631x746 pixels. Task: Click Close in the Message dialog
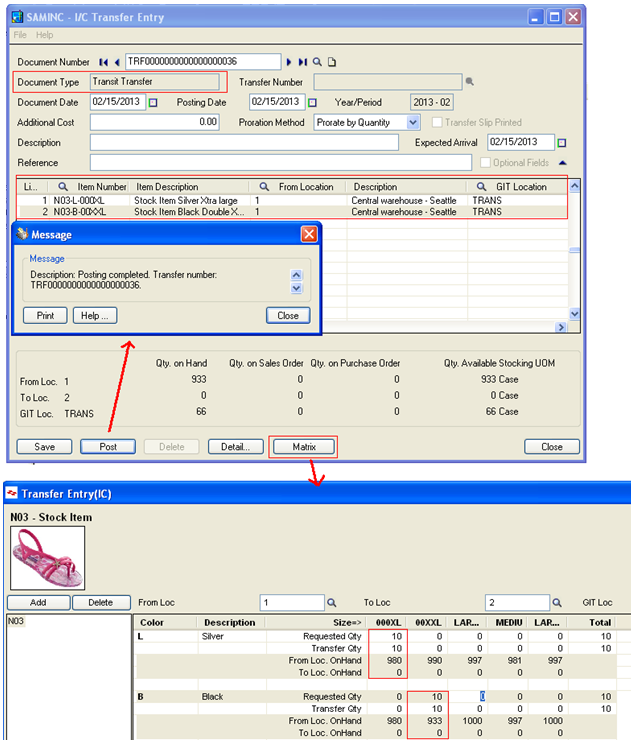[288, 315]
